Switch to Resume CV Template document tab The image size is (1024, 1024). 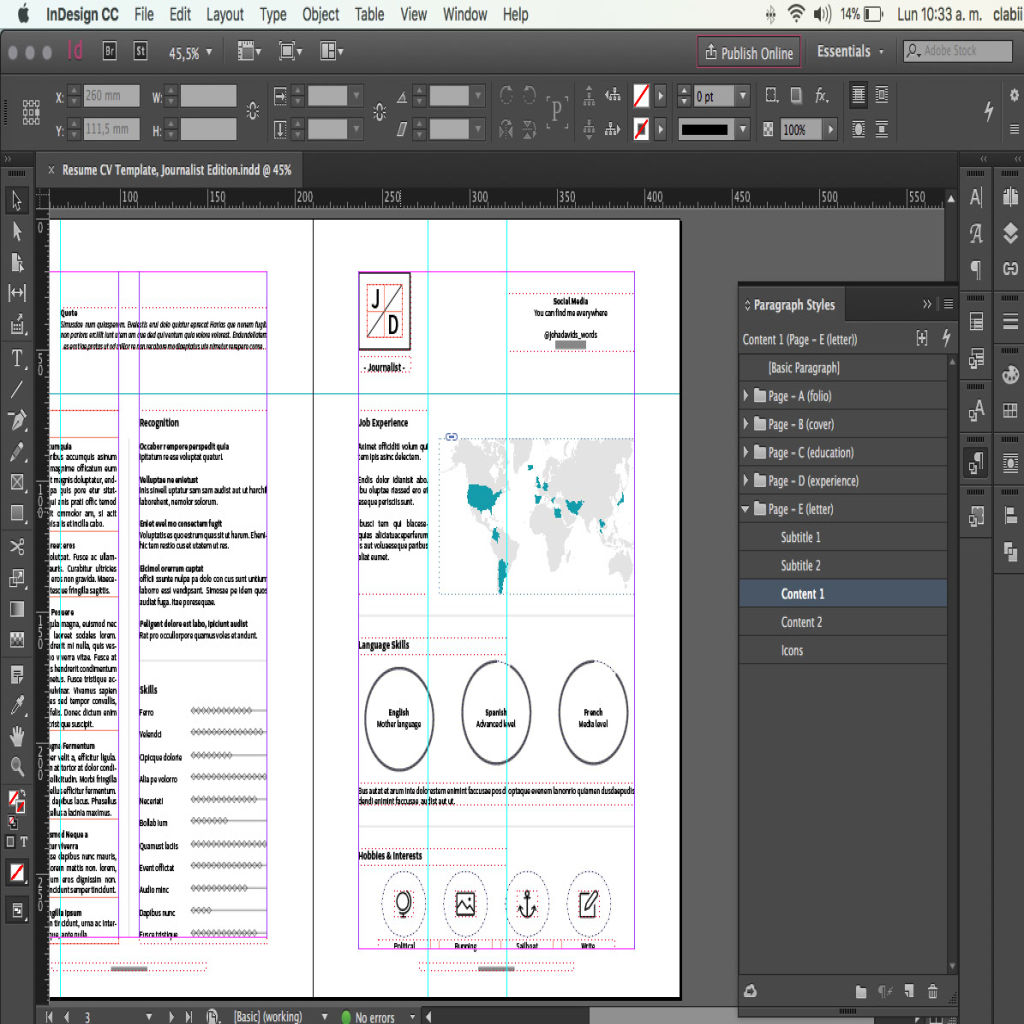click(x=176, y=170)
